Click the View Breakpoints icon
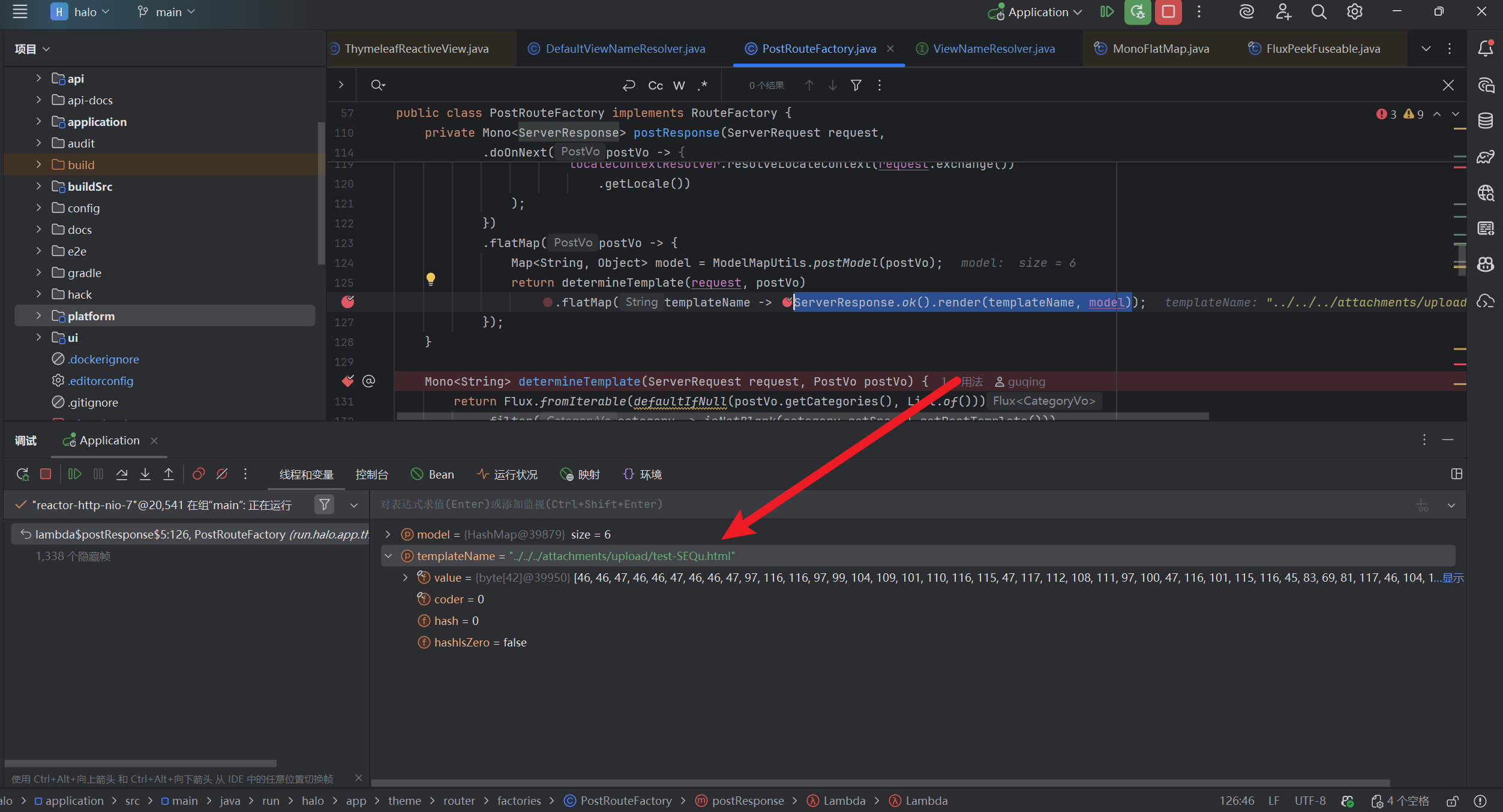1503x812 pixels. pos(199,474)
